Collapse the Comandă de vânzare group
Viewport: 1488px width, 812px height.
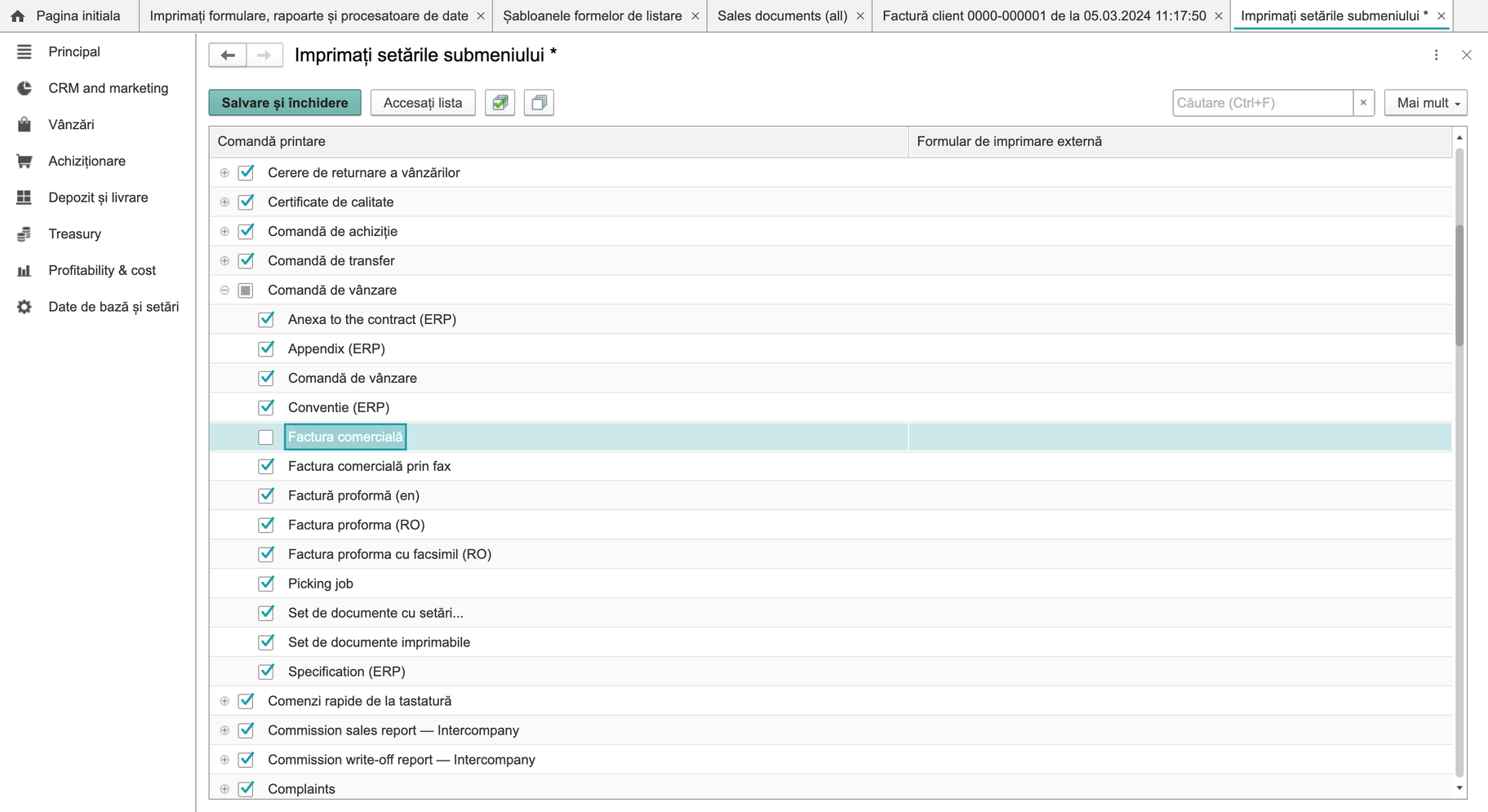pyautogui.click(x=224, y=290)
